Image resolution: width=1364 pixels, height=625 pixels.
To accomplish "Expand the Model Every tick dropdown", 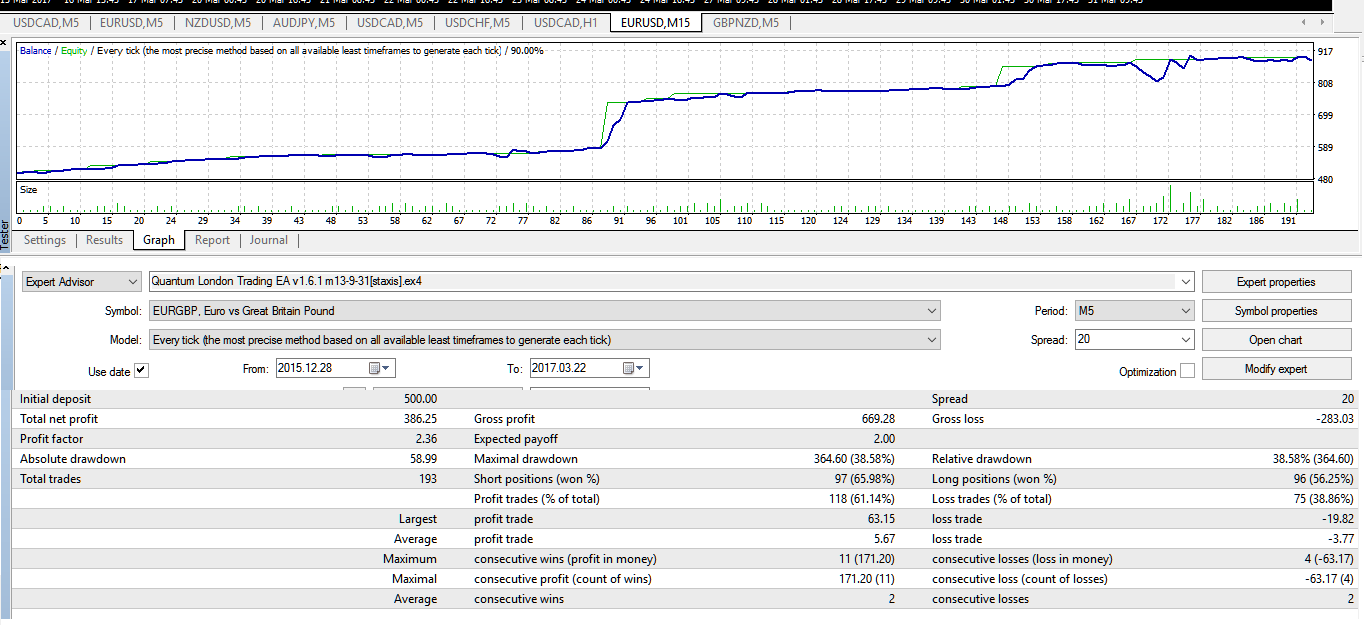I will 544,340.
